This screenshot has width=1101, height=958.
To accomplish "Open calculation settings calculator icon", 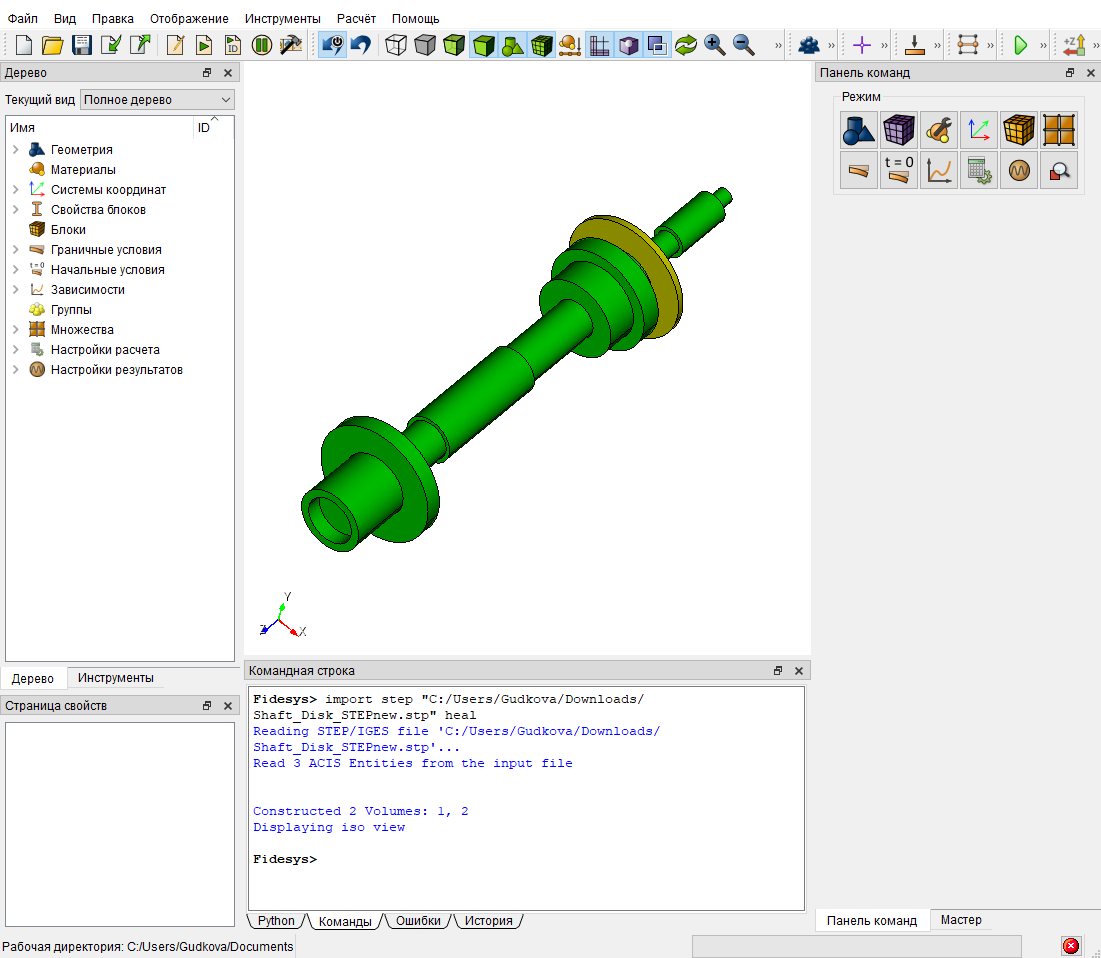I will pyautogui.click(x=979, y=170).
